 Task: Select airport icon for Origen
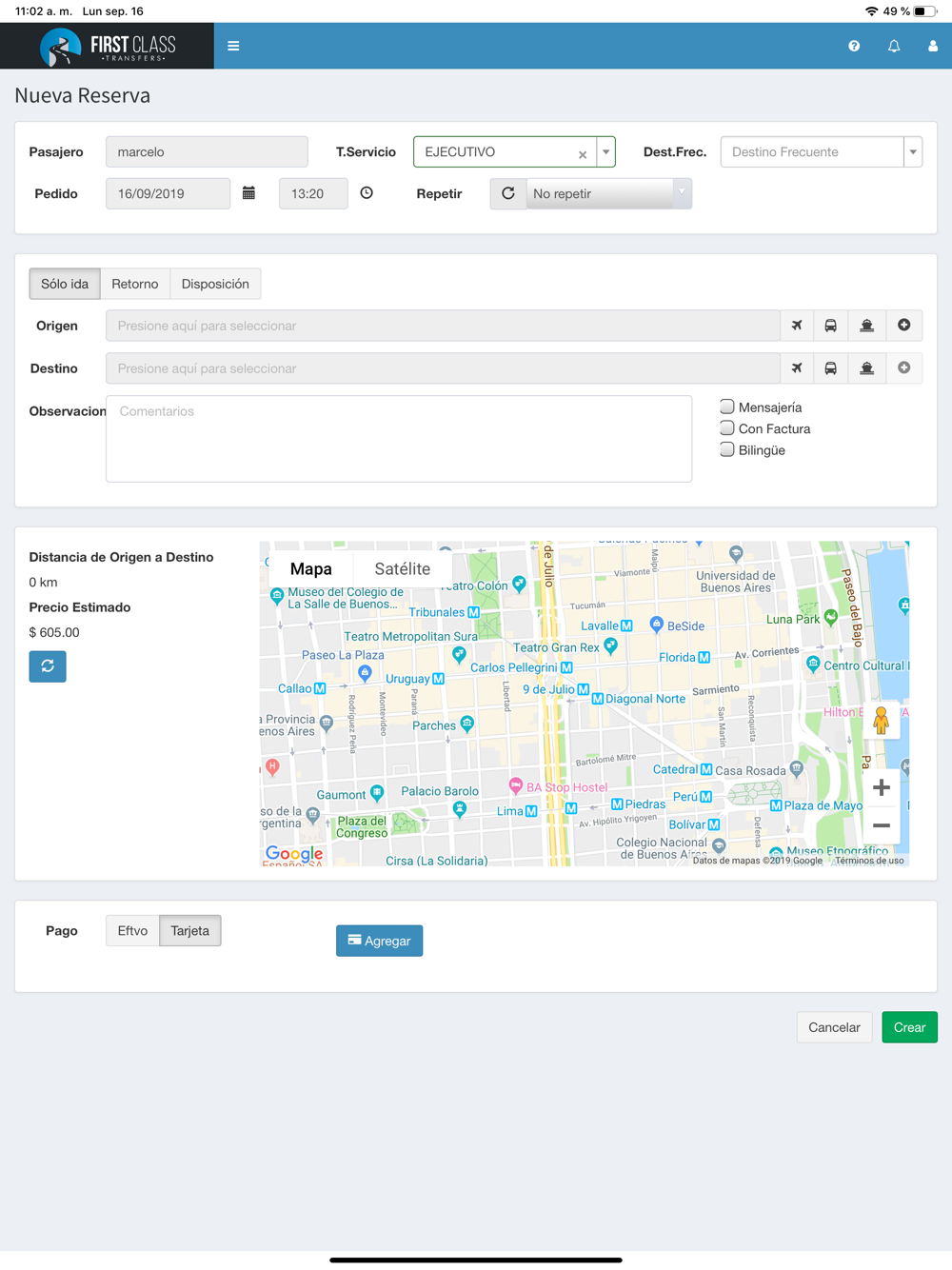[x=797, y=326]
